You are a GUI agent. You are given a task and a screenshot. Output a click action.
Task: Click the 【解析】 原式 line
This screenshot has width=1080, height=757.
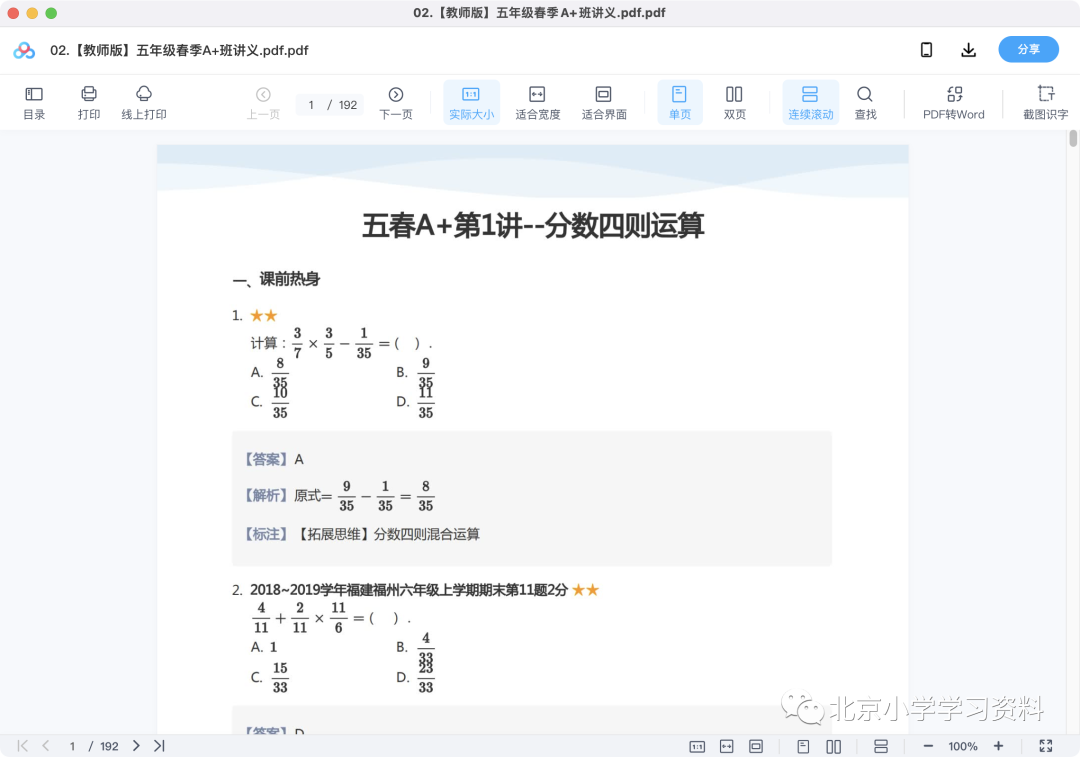[340, 496]
